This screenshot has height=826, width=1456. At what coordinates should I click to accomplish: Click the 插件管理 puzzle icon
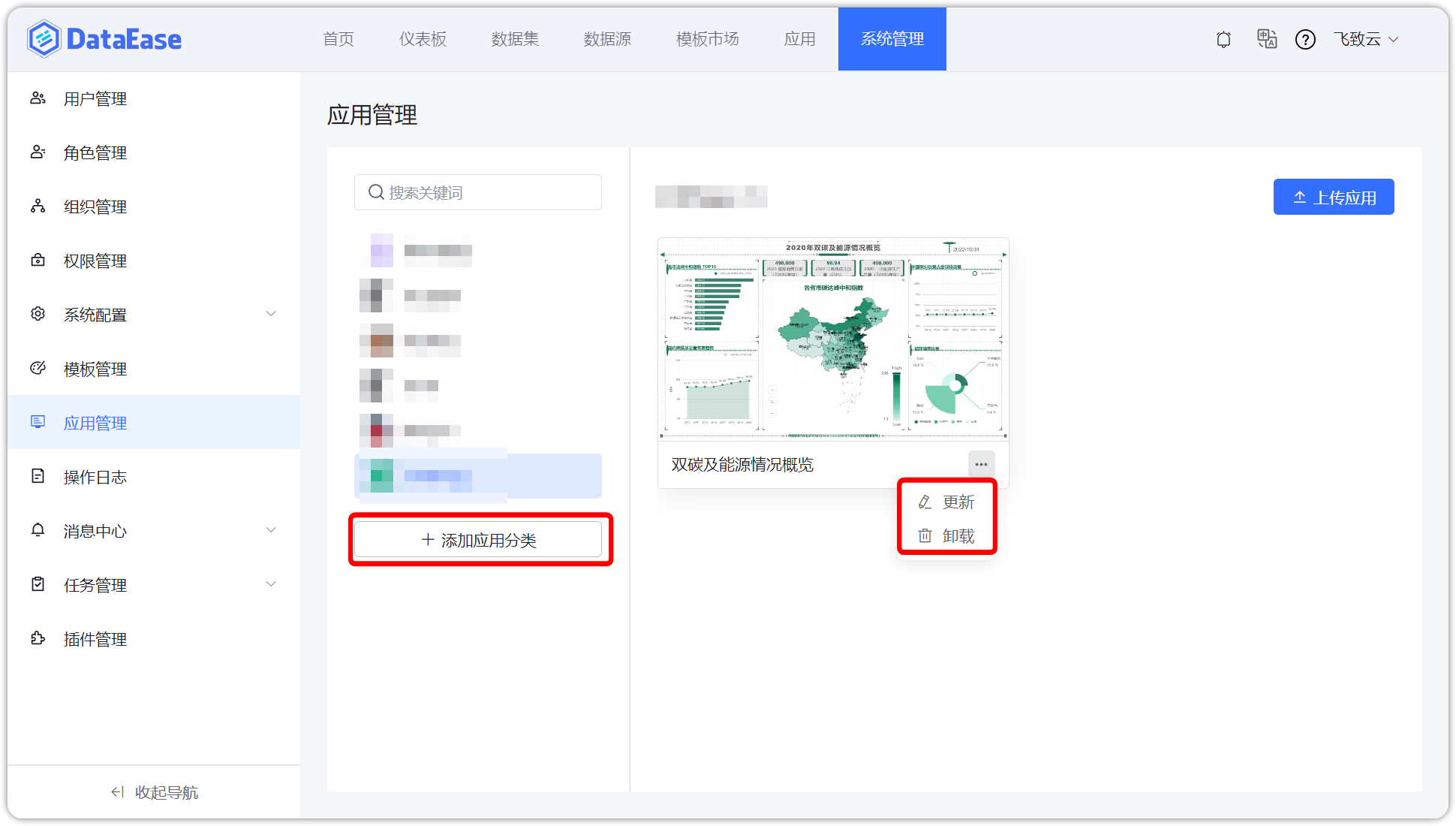click(38, 638)
